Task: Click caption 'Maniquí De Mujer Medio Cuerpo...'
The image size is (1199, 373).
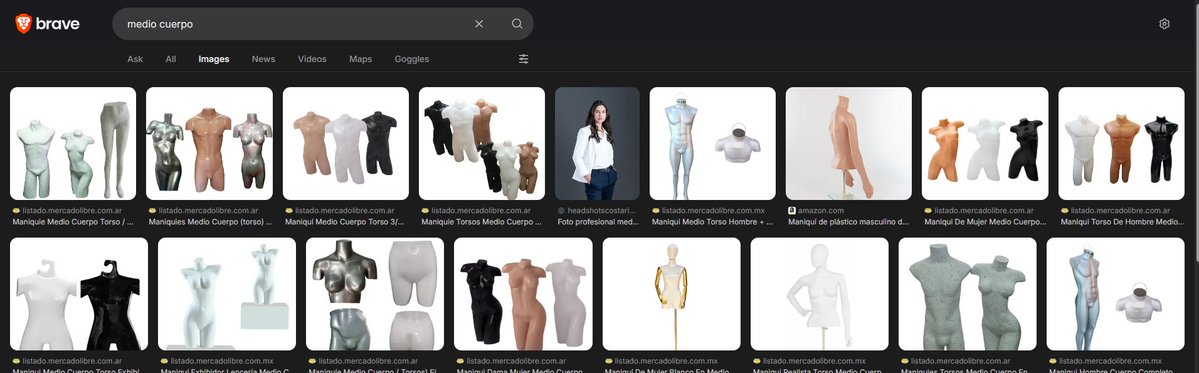Action: (x=985, y=222)
